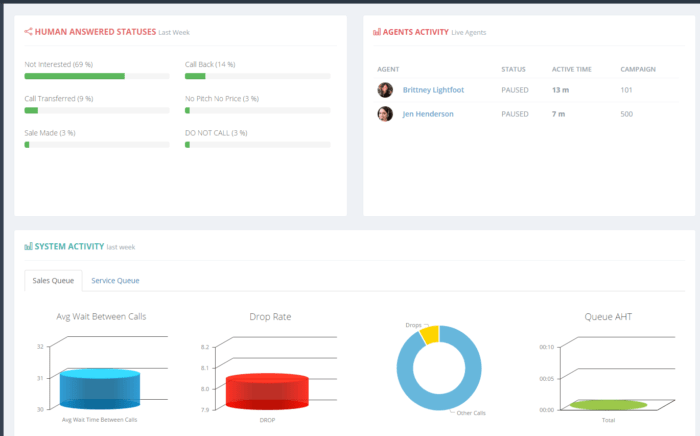The image size is (700, 436).
Task: Click the bar chart icon beside Agents Activity
Action: click(377, 32)
